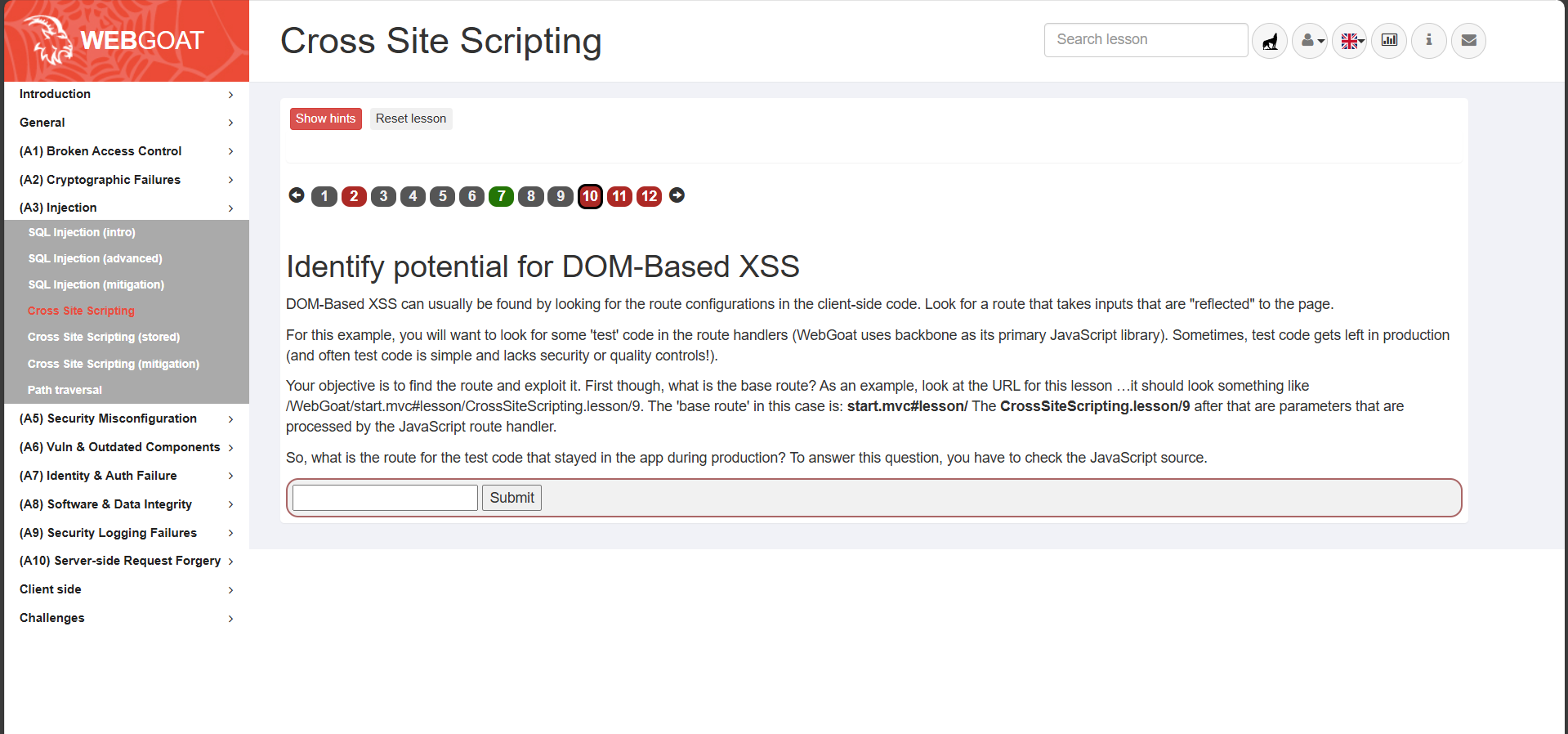Expand (A8) Software & Data Integrity
Viewport: 1568px width, 734px height.
pos(127,504)
